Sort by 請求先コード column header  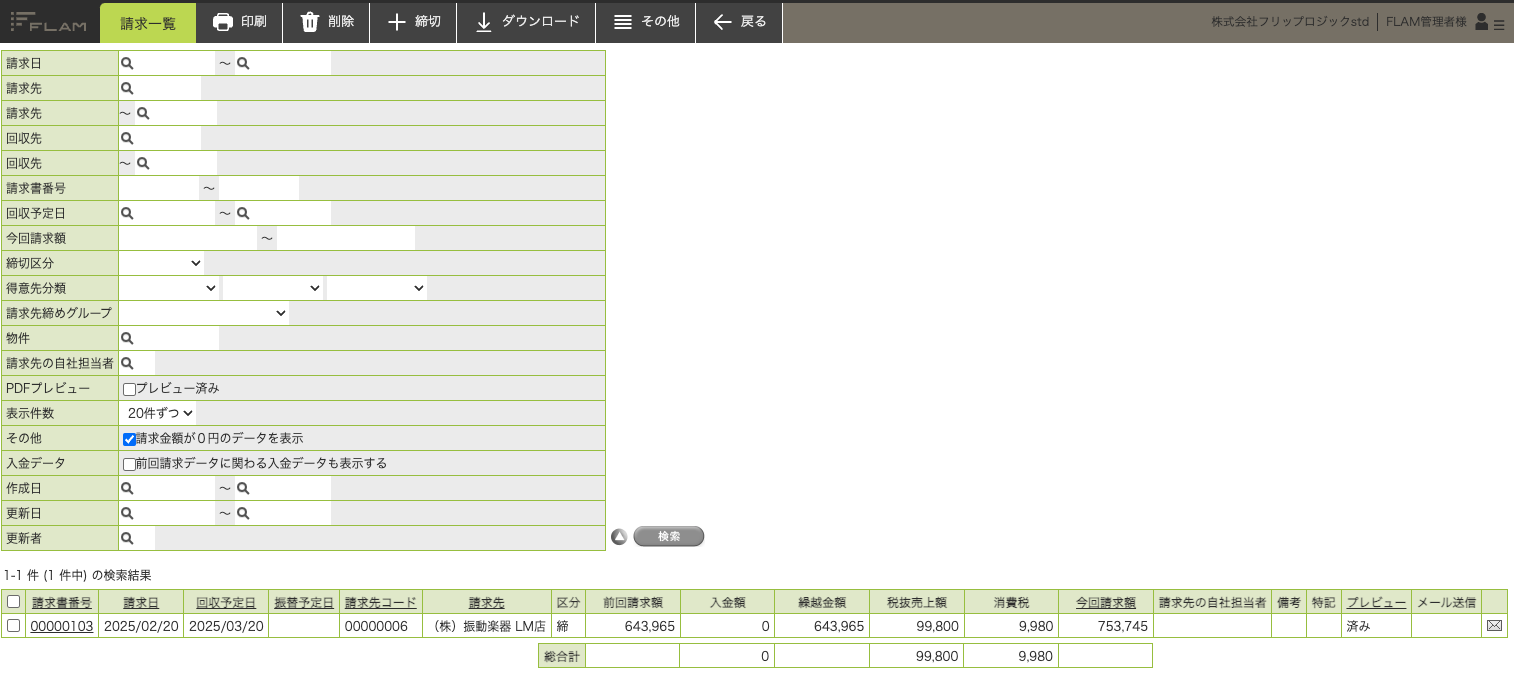381,603
